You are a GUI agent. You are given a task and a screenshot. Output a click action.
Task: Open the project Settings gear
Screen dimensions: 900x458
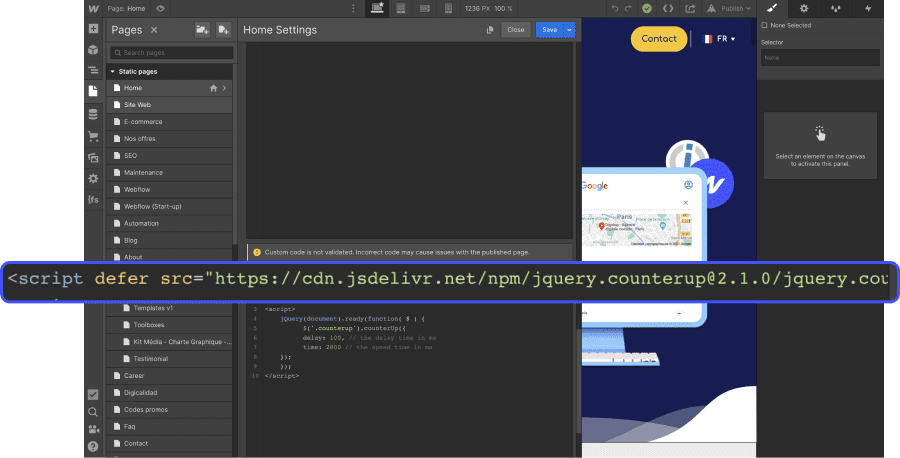[93, 178]
